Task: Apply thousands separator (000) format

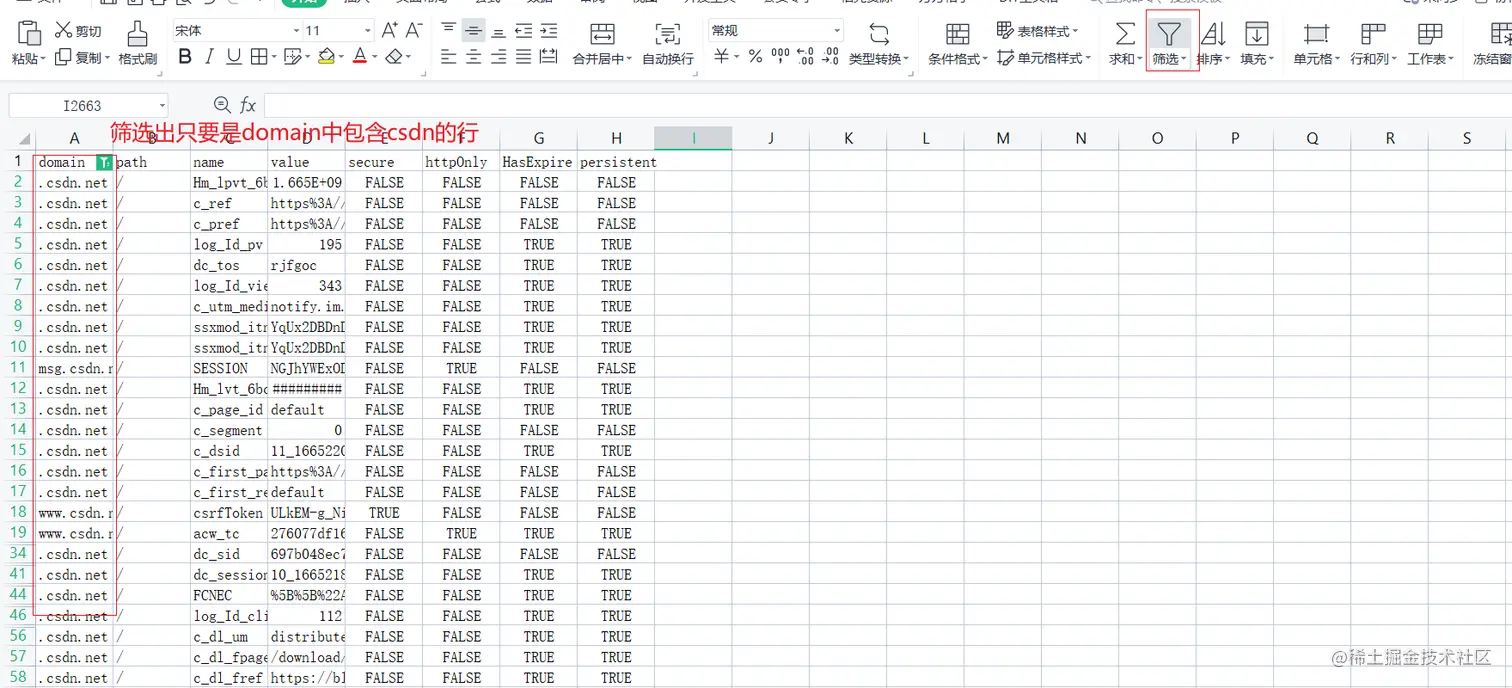Action: (x=780, y=57)
